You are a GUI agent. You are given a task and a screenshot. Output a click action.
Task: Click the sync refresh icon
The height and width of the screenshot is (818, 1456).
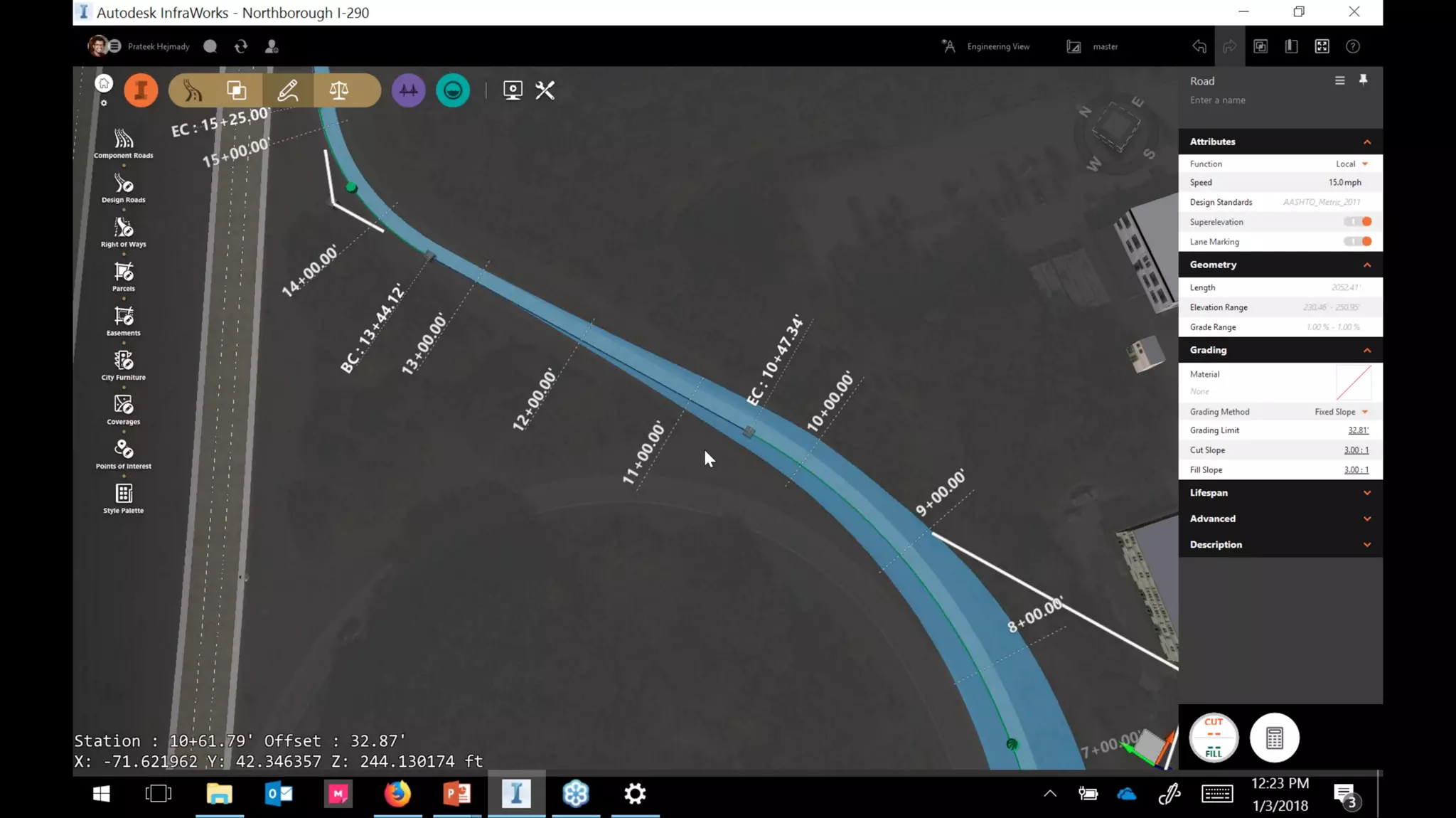[x=241, y=46]
